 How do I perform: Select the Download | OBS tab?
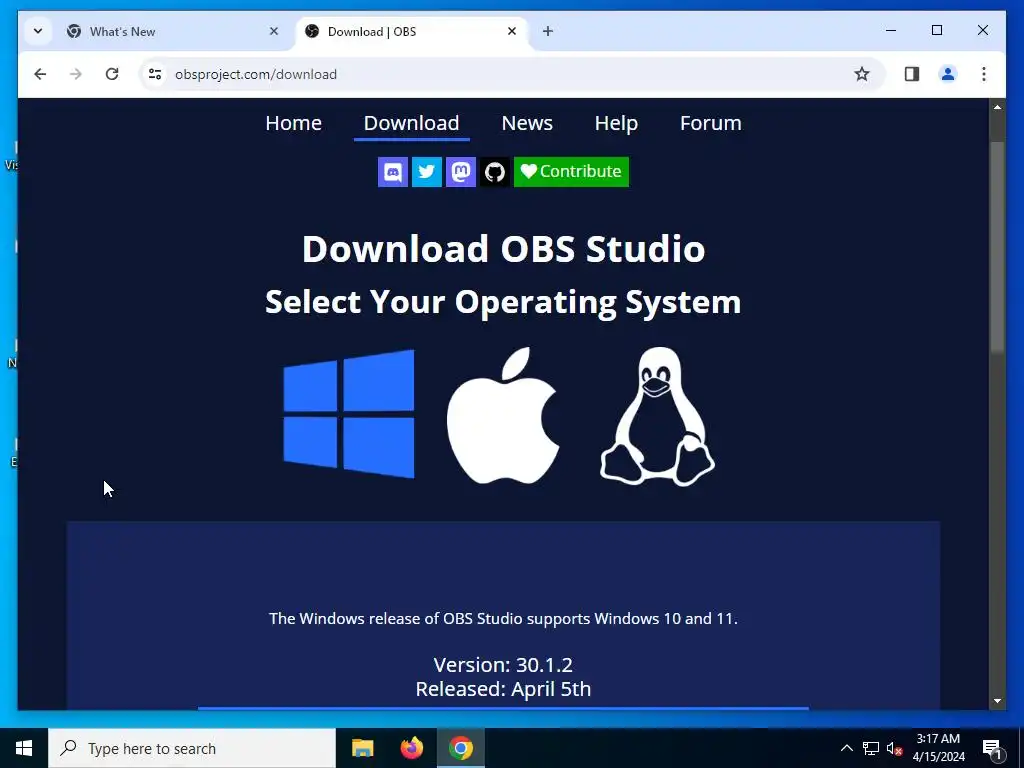click(410, 31)
